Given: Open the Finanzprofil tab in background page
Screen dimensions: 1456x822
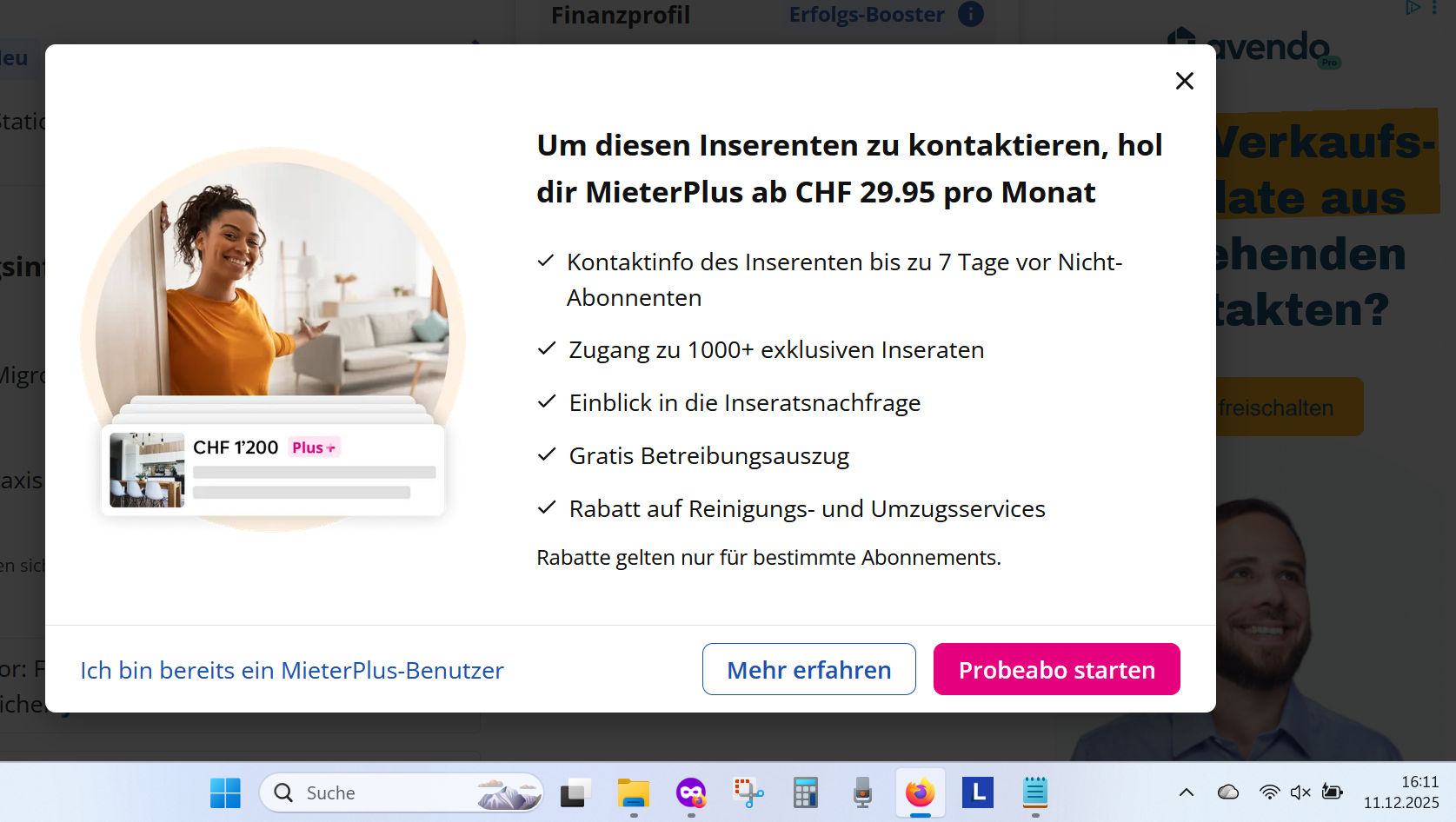Looking at the screenshot, I should point(621,15).
